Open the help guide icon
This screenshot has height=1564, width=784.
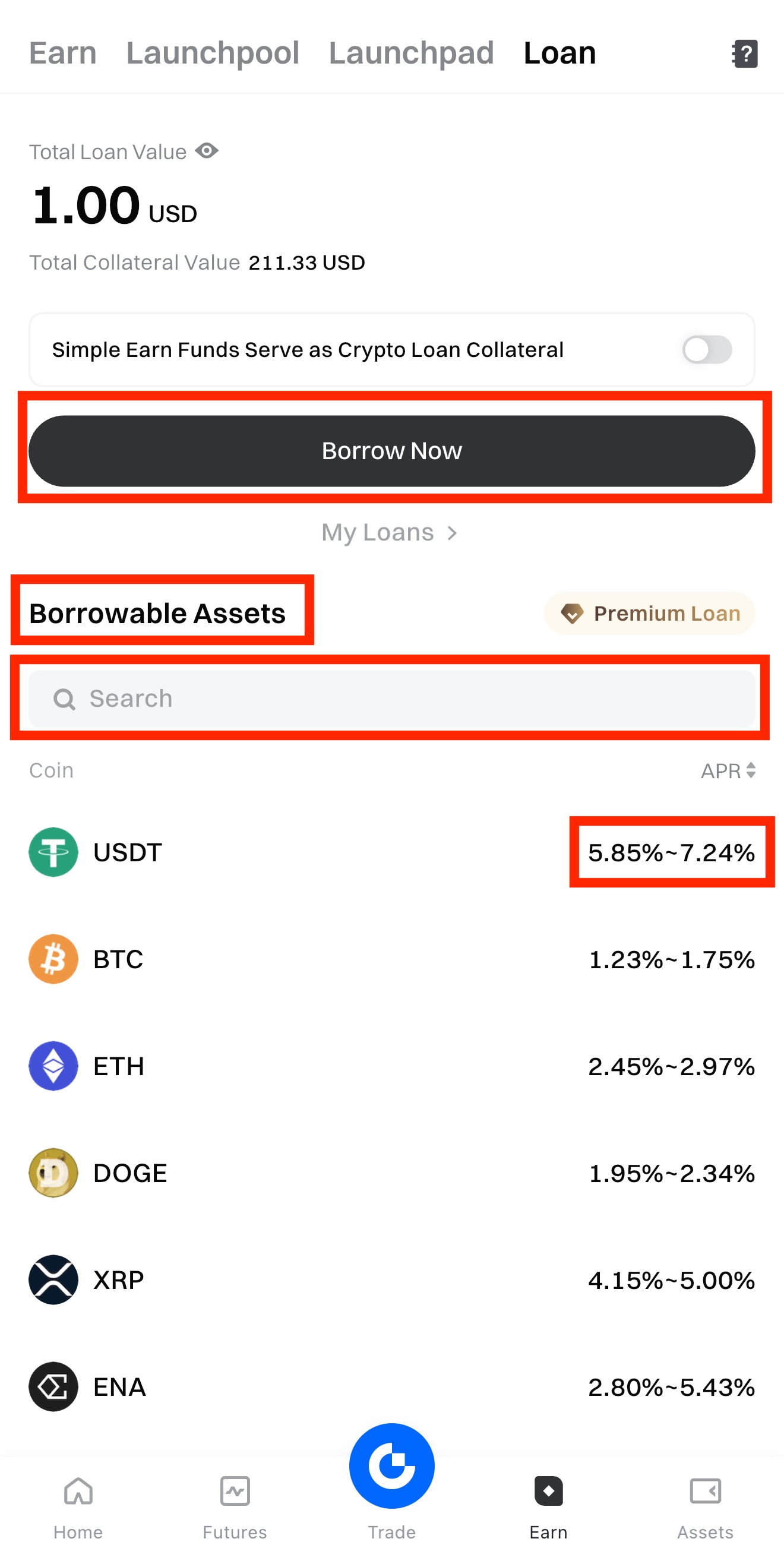745,53
